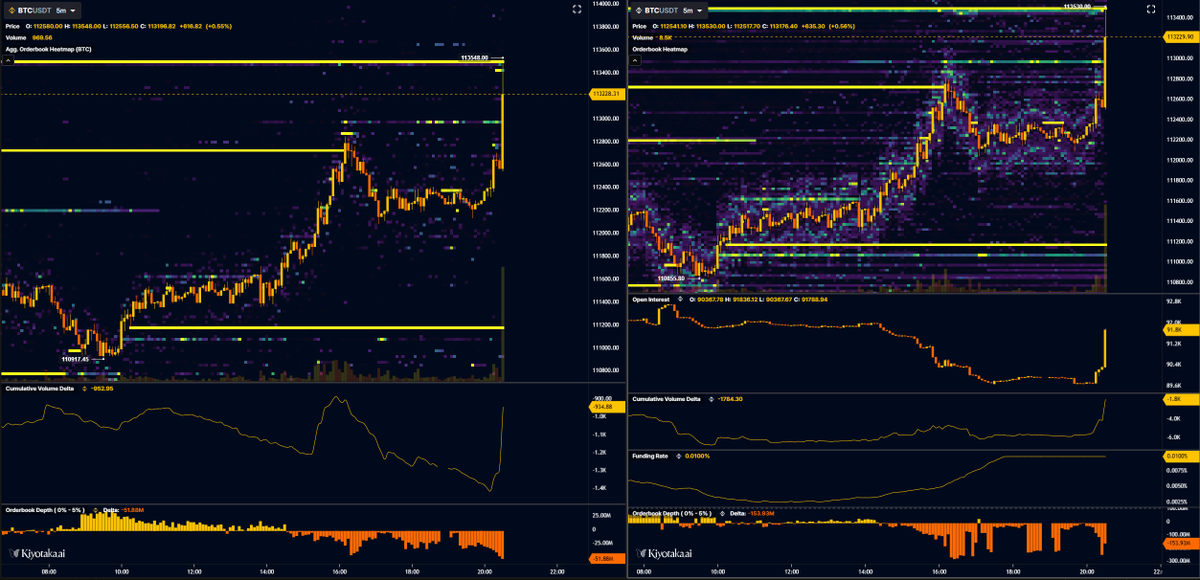Click the Funding Rate indicator title
The image size is (1200, 580).
coord(651,456)
